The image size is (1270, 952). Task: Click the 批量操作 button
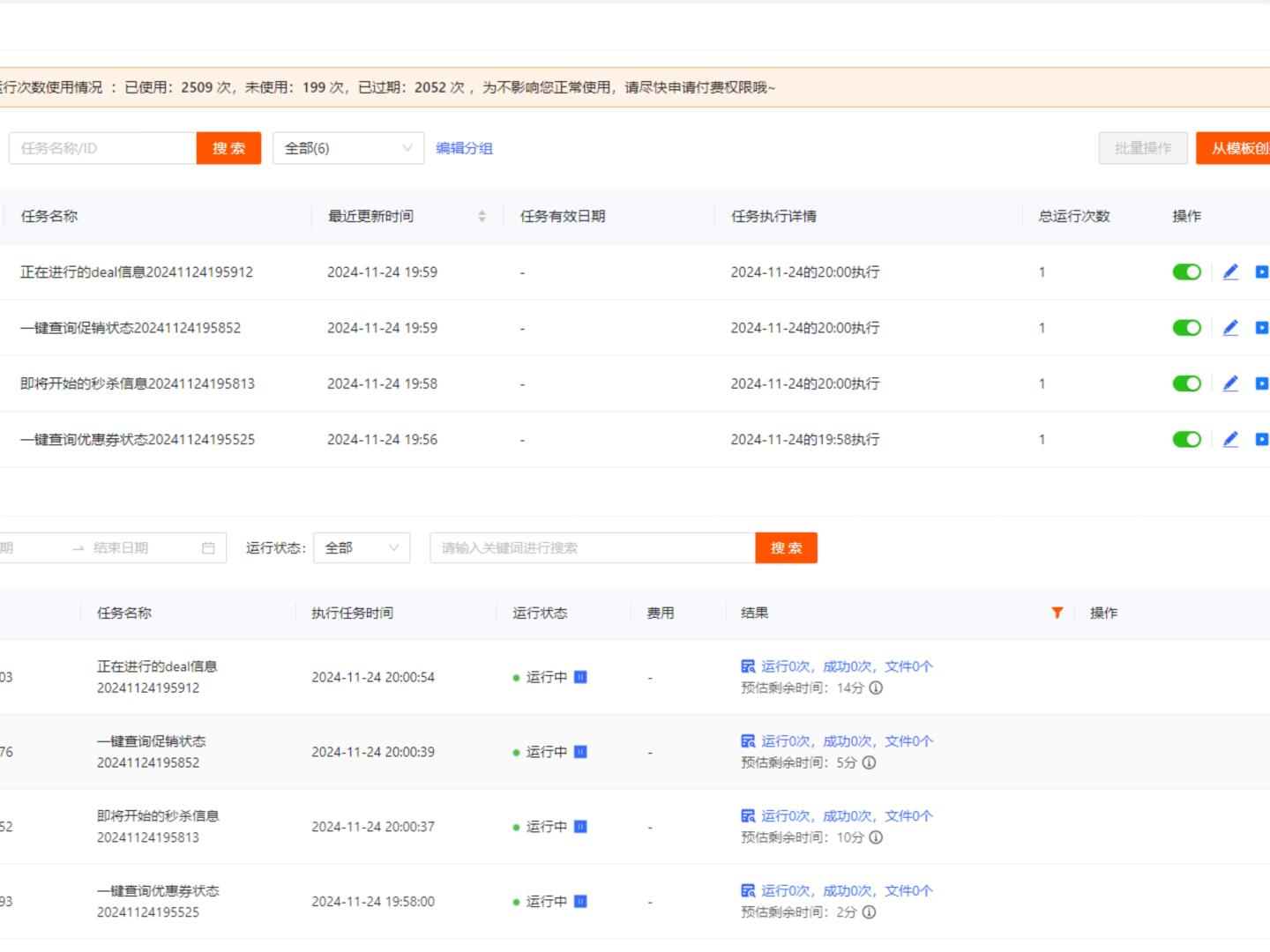pyautogui.click(x=1143, y=148)
